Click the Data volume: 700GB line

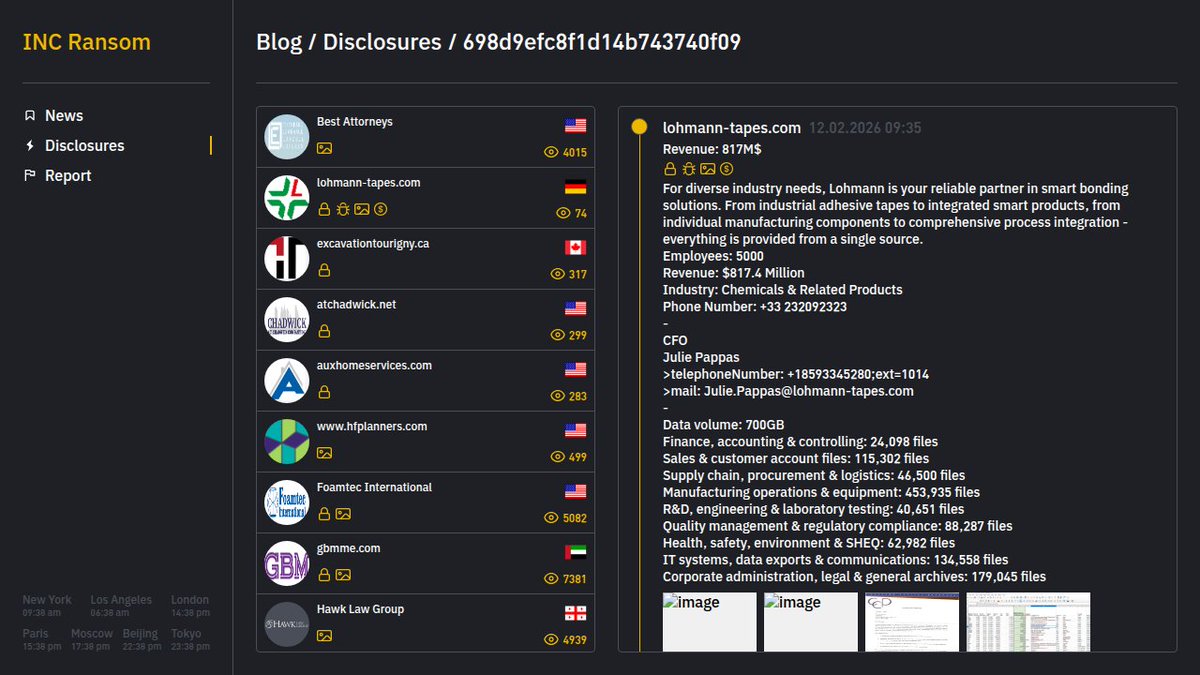tap(724, 425)
